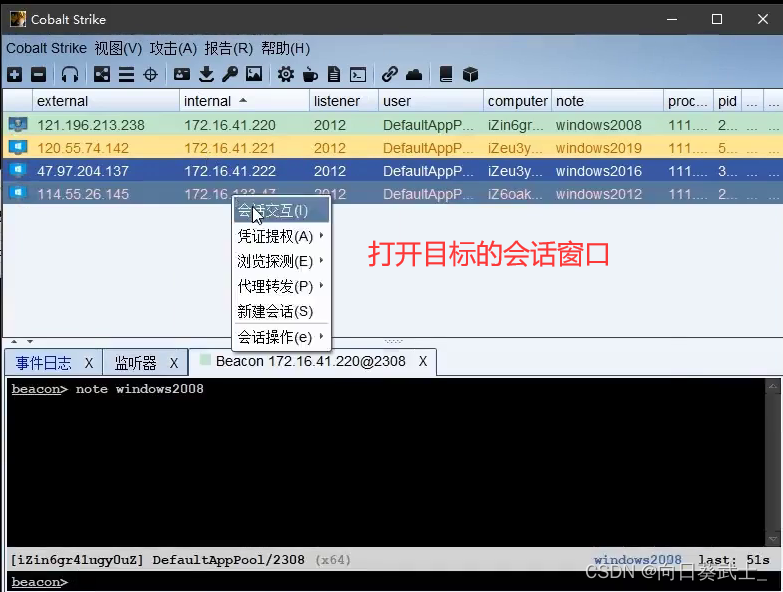Click the book help icon

446,75
